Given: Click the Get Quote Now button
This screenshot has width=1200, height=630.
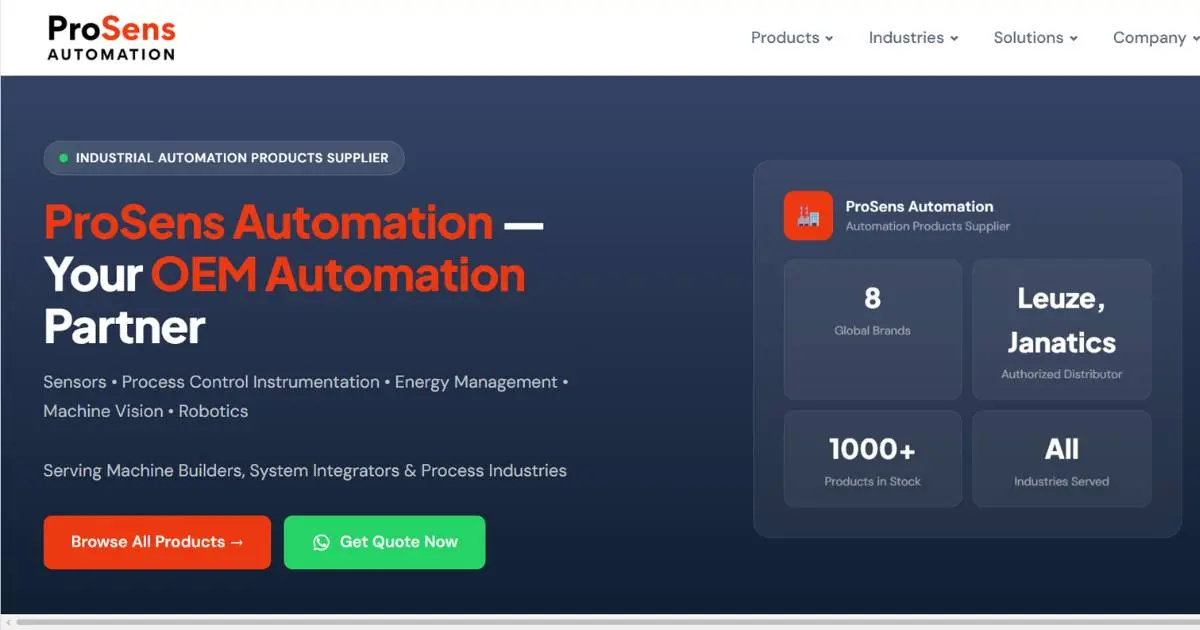Looking at the screenshot, I should click(385, 542).
